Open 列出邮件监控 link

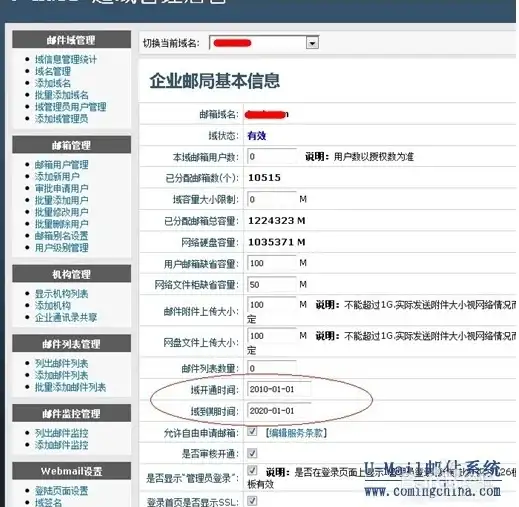pyautogui.click(x=61, y=433)
